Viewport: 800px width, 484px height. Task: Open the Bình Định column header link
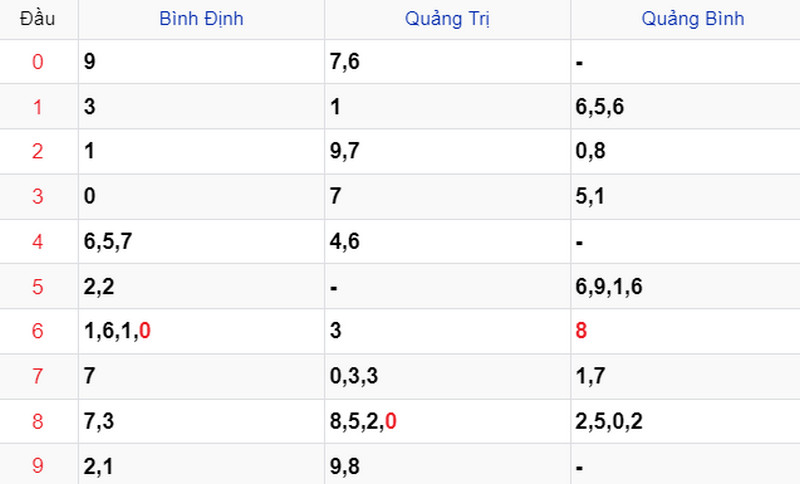(x=201, y=19)
